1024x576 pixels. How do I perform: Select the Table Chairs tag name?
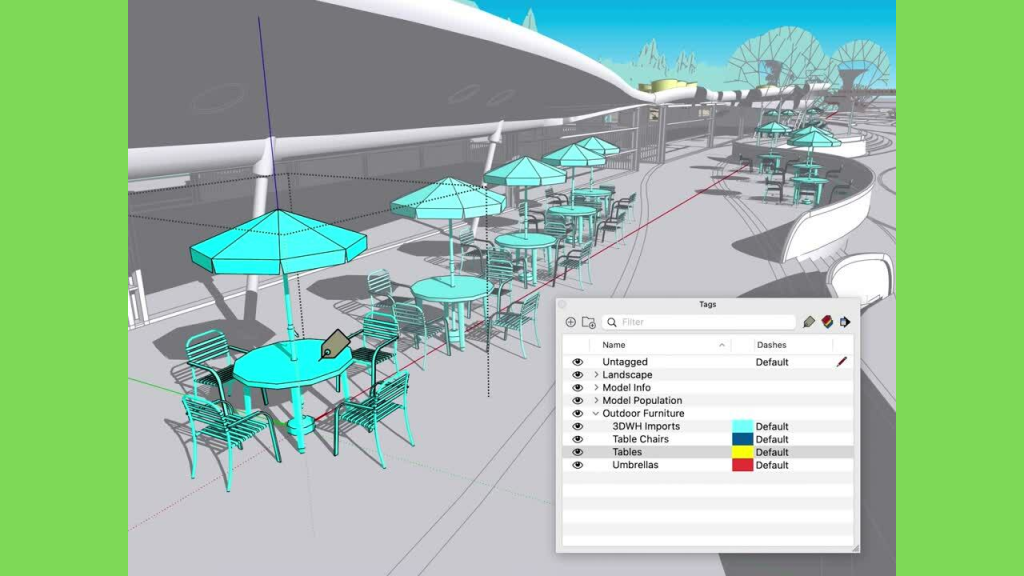(641, 440)
